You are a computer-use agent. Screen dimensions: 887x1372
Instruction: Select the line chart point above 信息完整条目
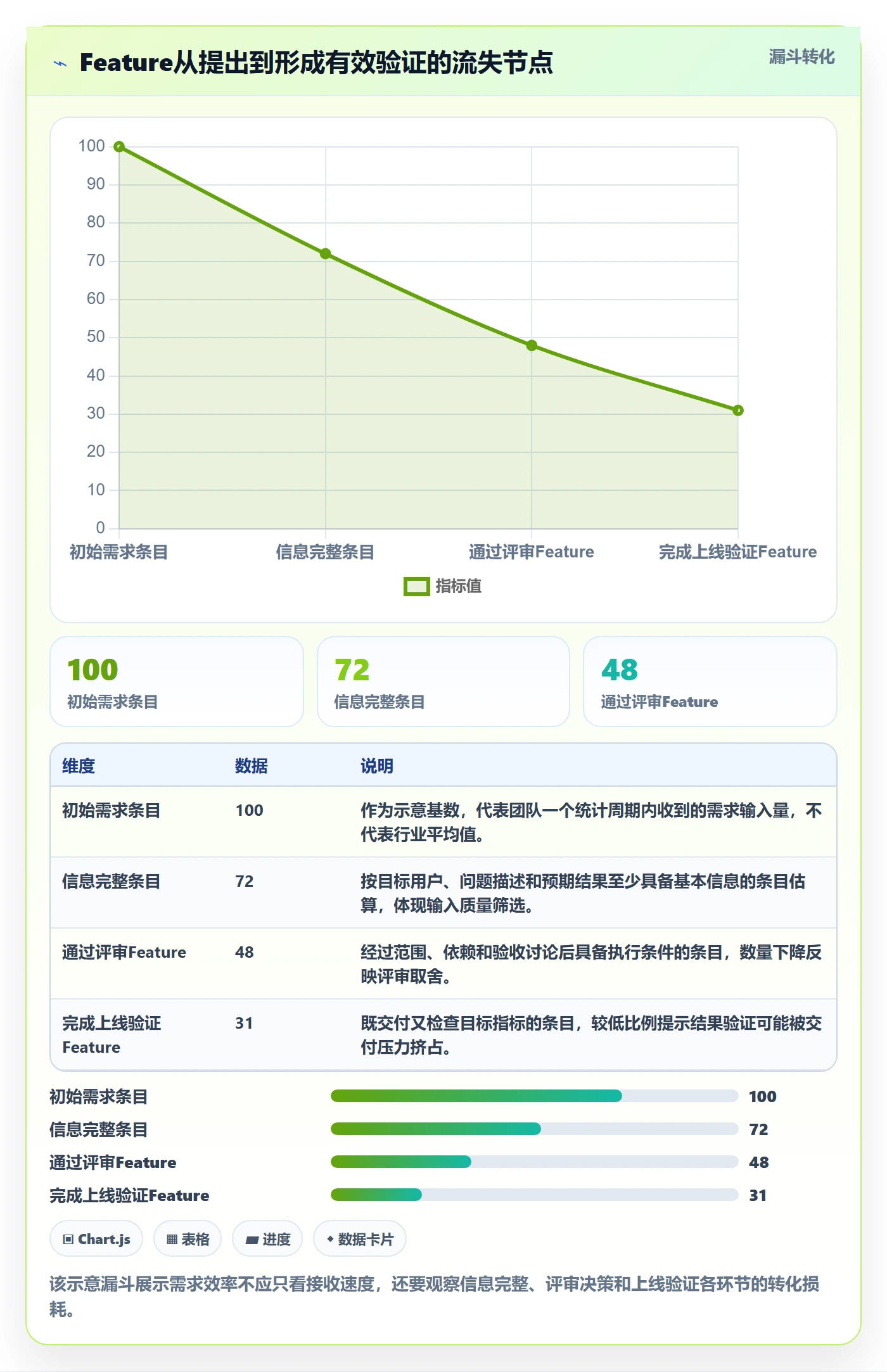[x=325, y=254]
